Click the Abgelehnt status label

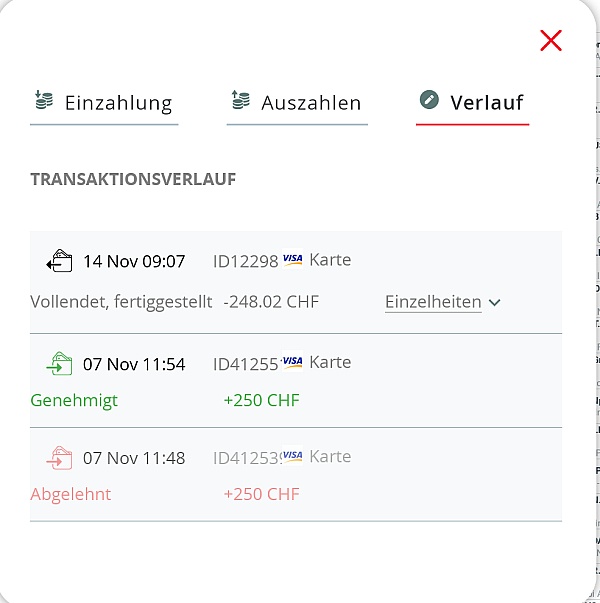click(71, 494)
